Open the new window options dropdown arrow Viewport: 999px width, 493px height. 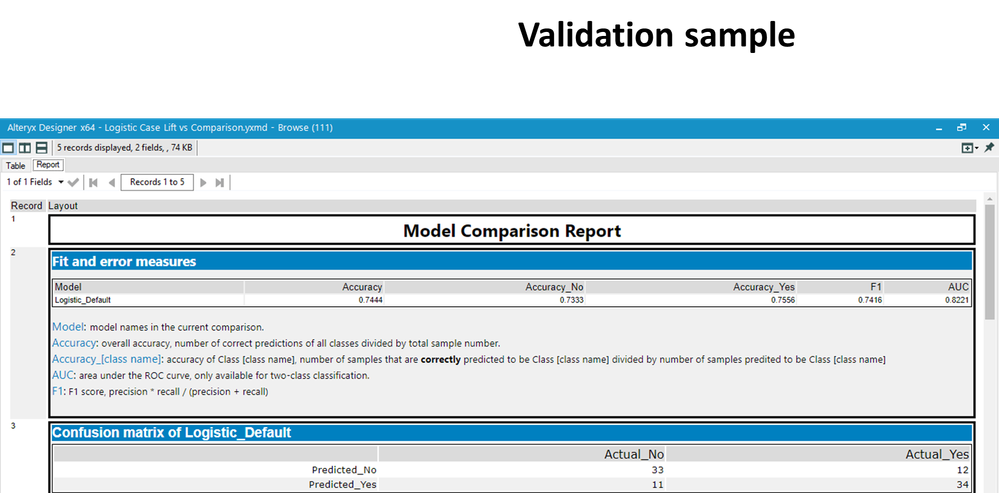coord(977,148)
